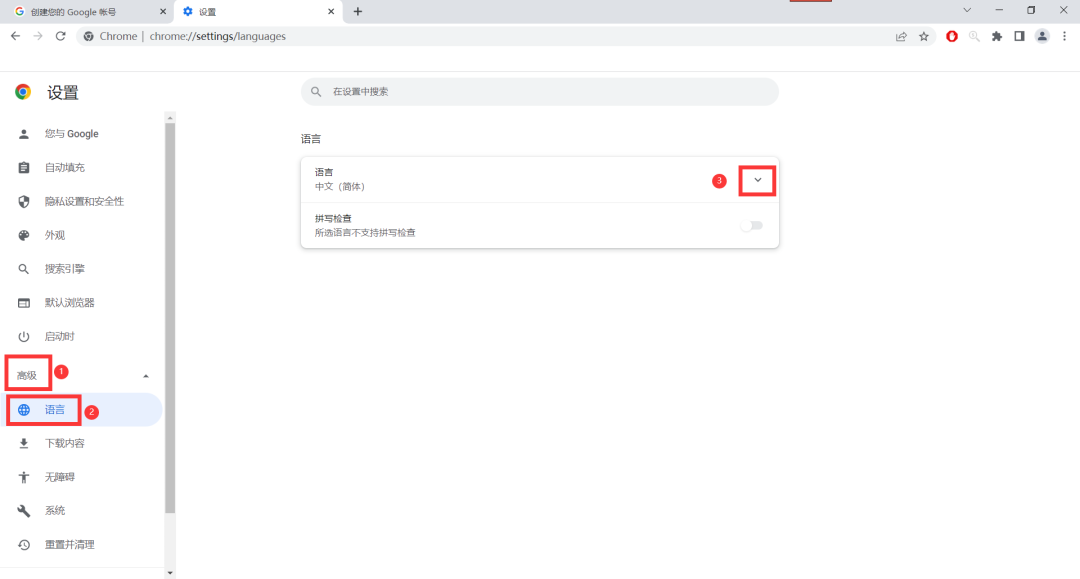The height and width of the screenshot is (579, 1080).
Task: Reload the settings page
Action: 61,36
